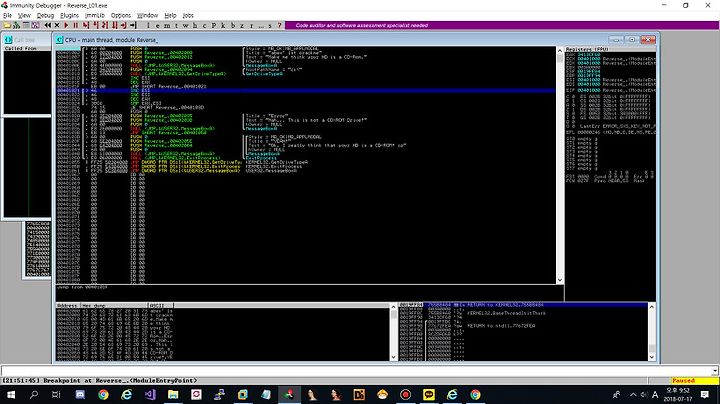720x404 pixels.
Task: Click disassembly pane scroll-up arrow
Action: point(560,50)
